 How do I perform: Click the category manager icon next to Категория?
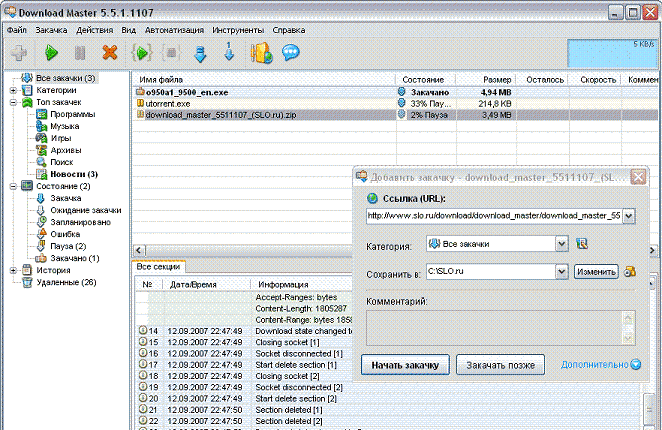(x=582, y=244)
